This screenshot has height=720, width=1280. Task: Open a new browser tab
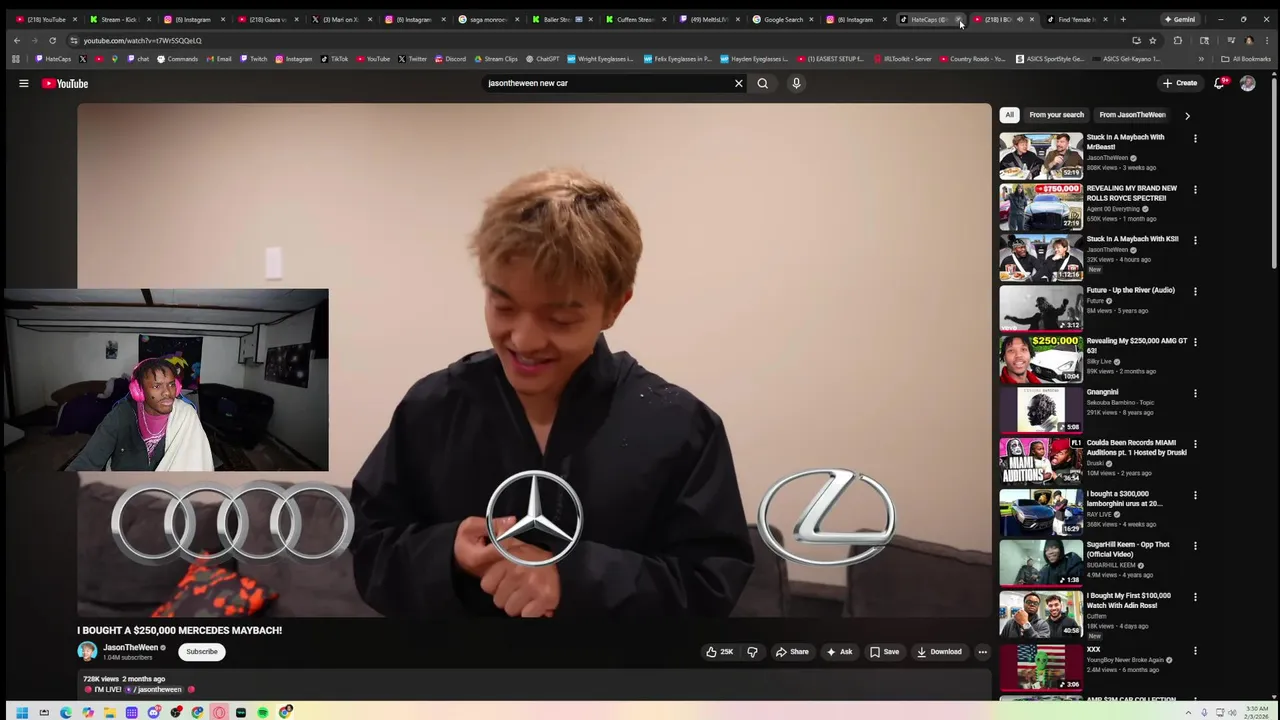click(1123, 19)
